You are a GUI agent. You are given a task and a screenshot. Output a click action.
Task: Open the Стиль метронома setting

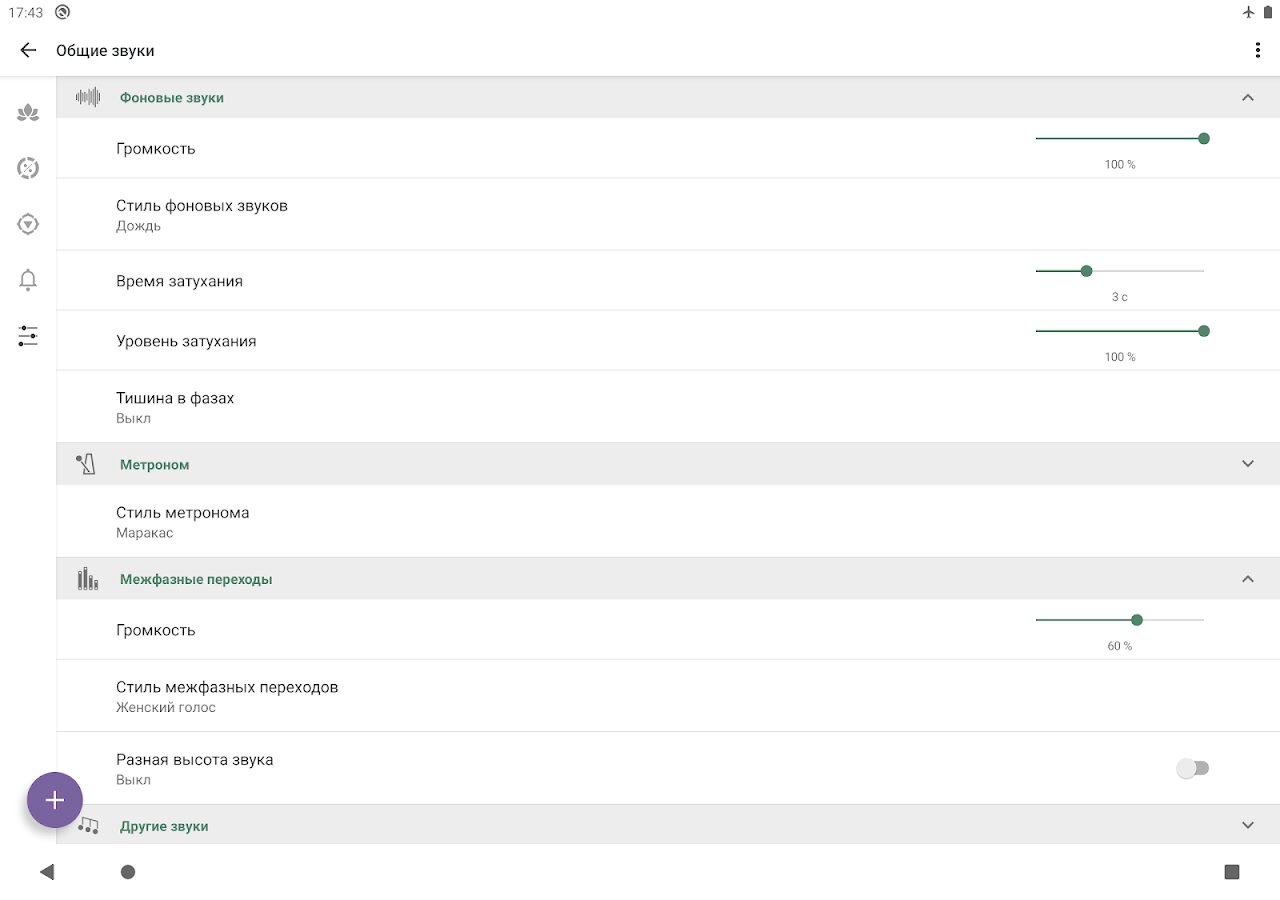(183, 521)
